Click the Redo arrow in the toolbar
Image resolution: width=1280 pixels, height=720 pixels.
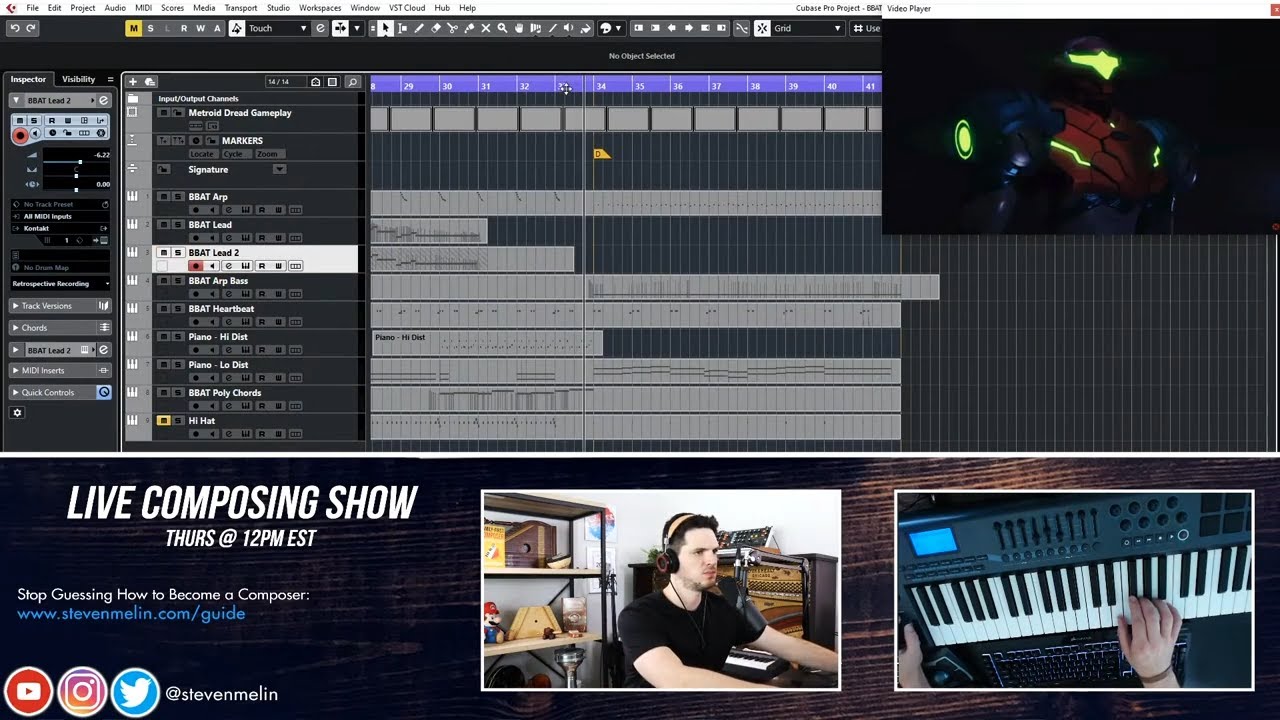coord(30,28)
